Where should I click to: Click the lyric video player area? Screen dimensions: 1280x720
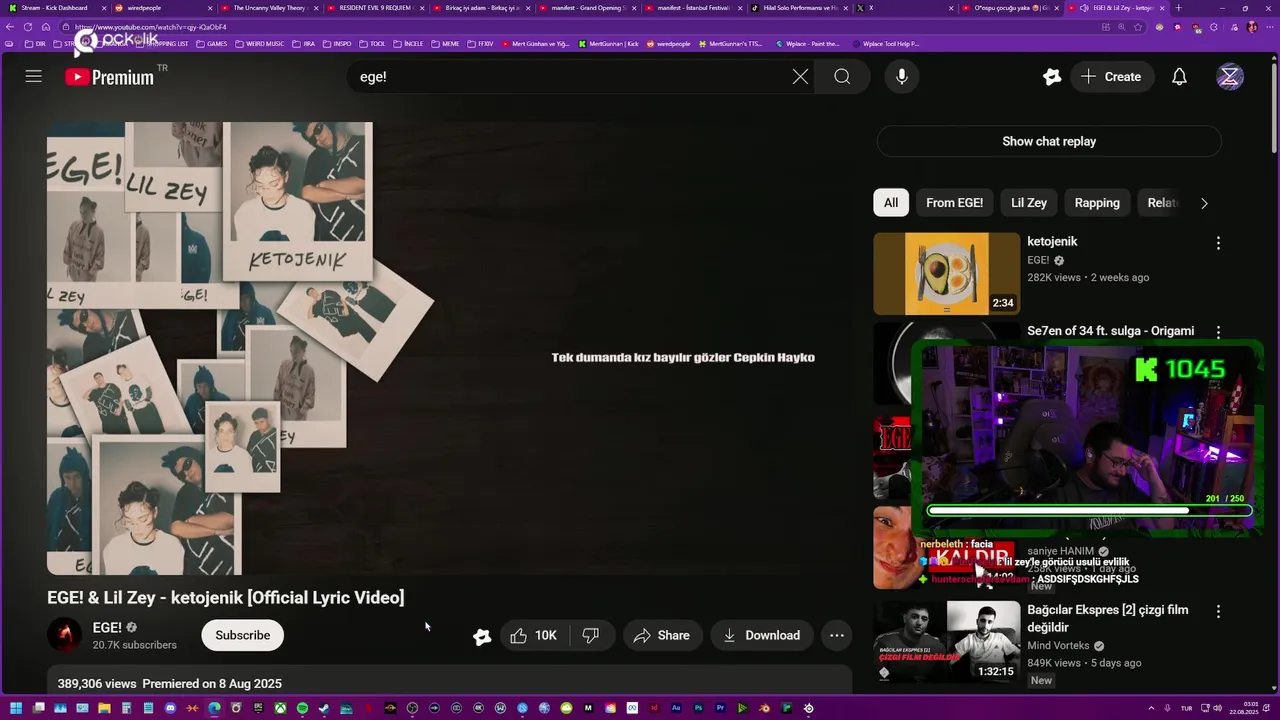coord(449,348)
